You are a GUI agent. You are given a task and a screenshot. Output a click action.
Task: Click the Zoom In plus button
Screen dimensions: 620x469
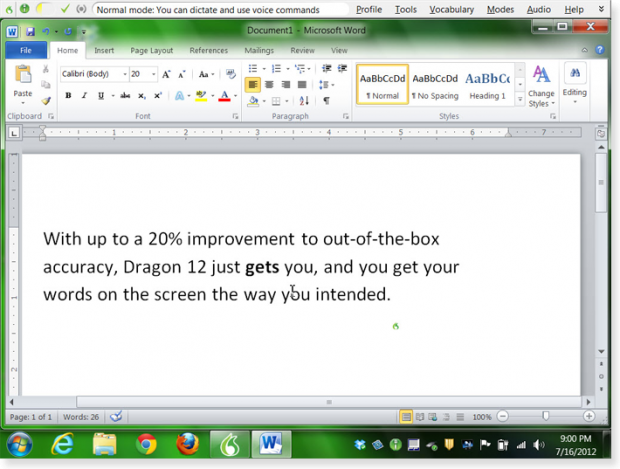[x=589, y=416]
